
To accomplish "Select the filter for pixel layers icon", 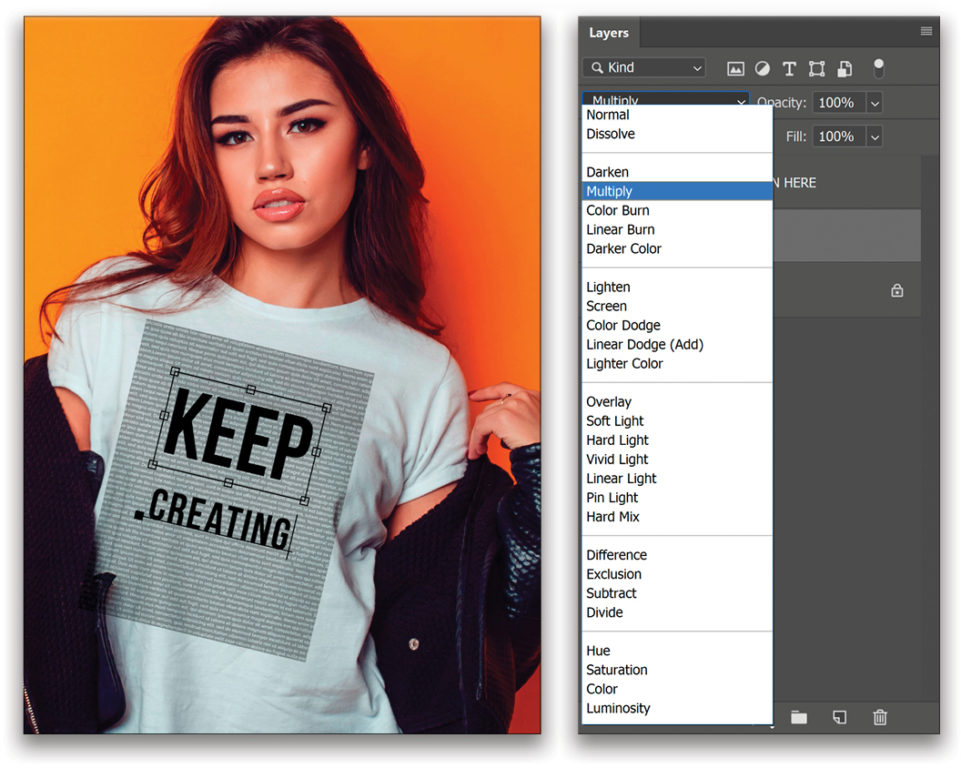I will point(736,68).
